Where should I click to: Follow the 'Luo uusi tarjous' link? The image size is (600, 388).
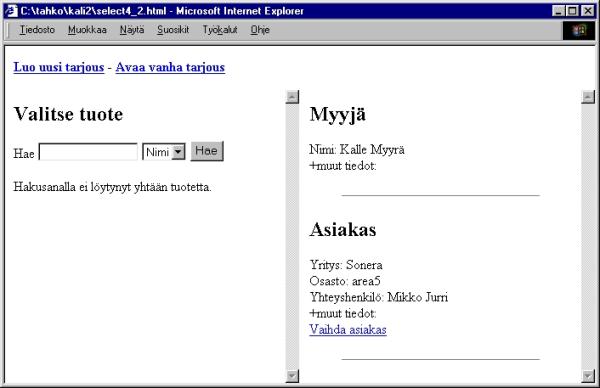[59, 67]
